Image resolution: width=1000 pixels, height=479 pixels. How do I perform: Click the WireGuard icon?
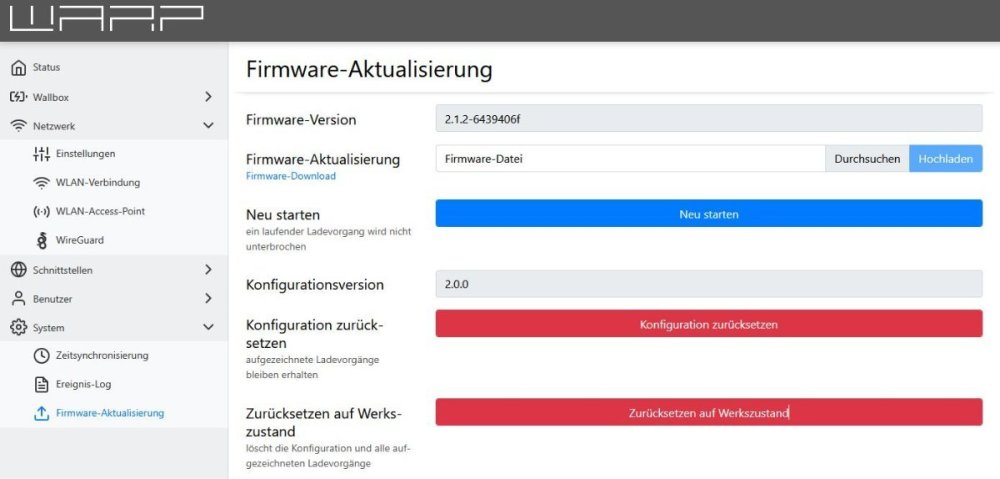[x=41, y=240]
